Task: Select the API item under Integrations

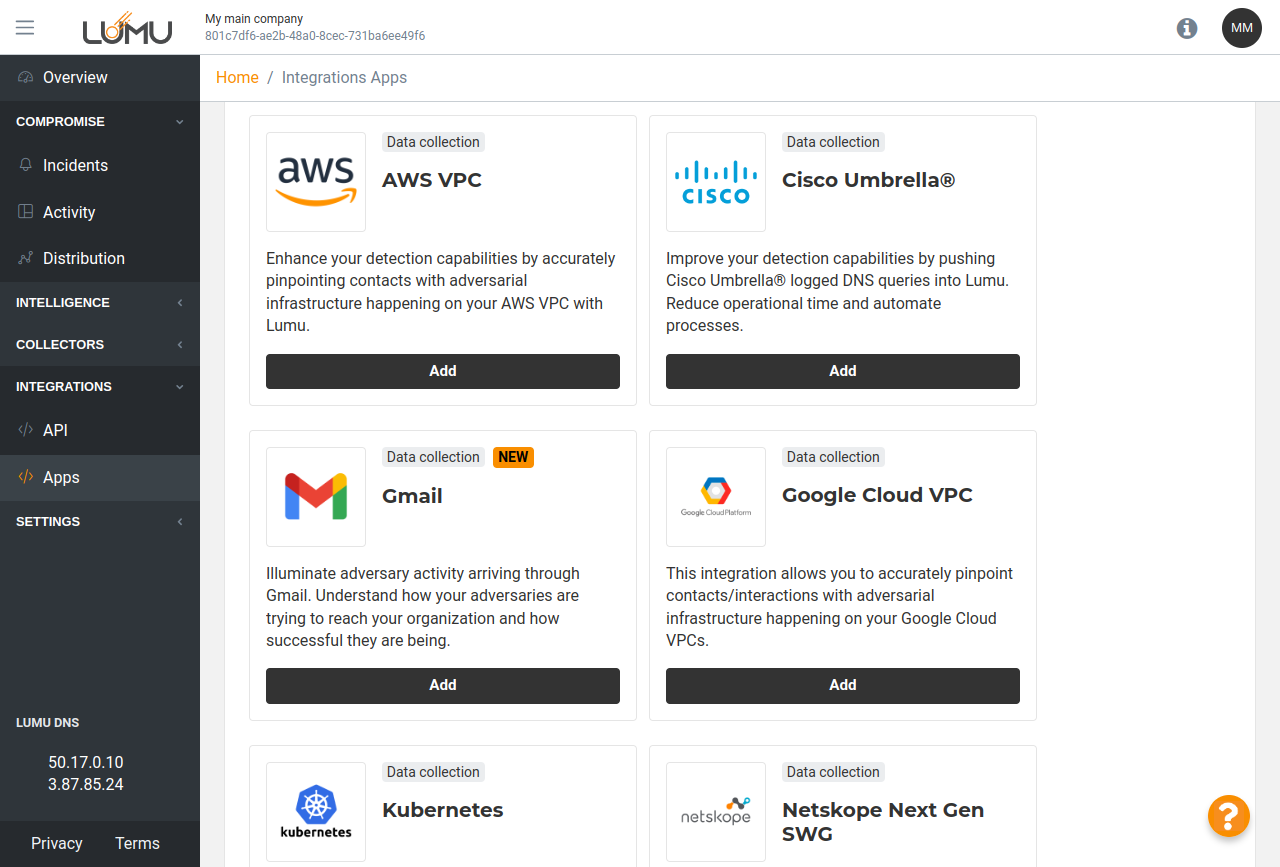Action: pyautogui.click(x=55, y=431)
